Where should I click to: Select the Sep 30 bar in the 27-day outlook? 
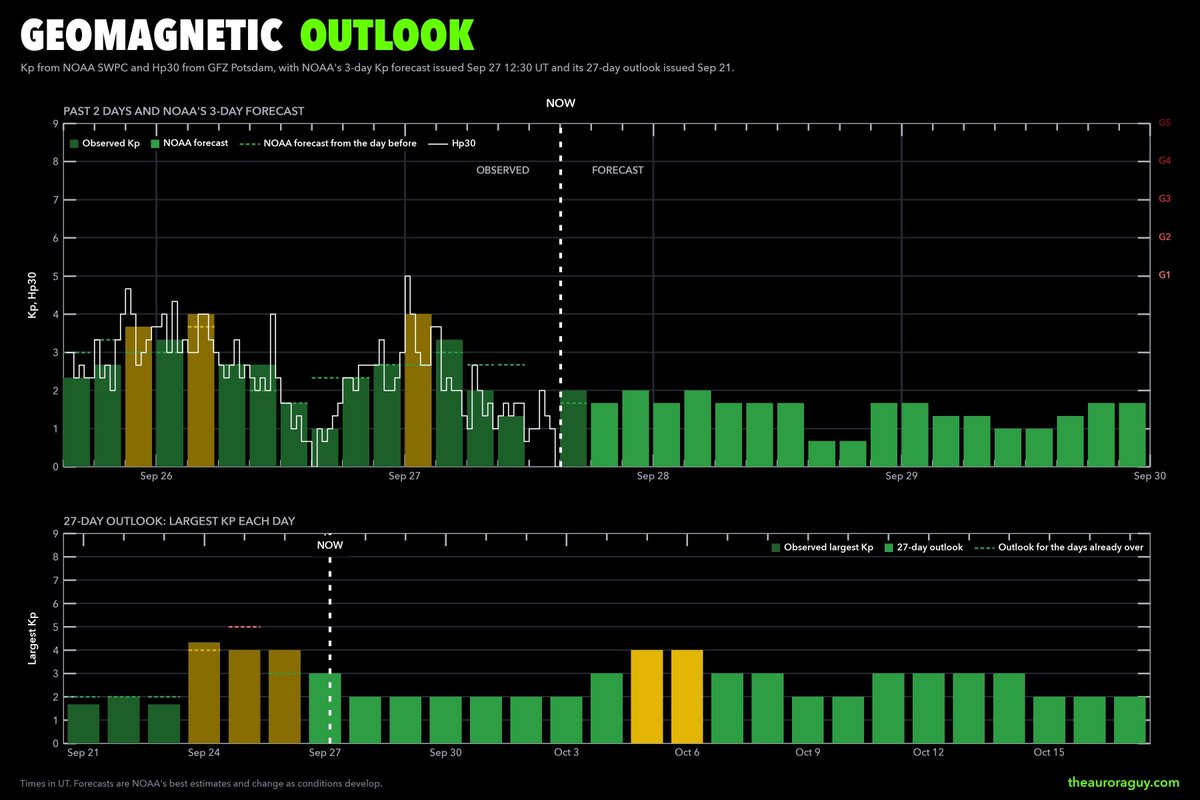point(446,719)
